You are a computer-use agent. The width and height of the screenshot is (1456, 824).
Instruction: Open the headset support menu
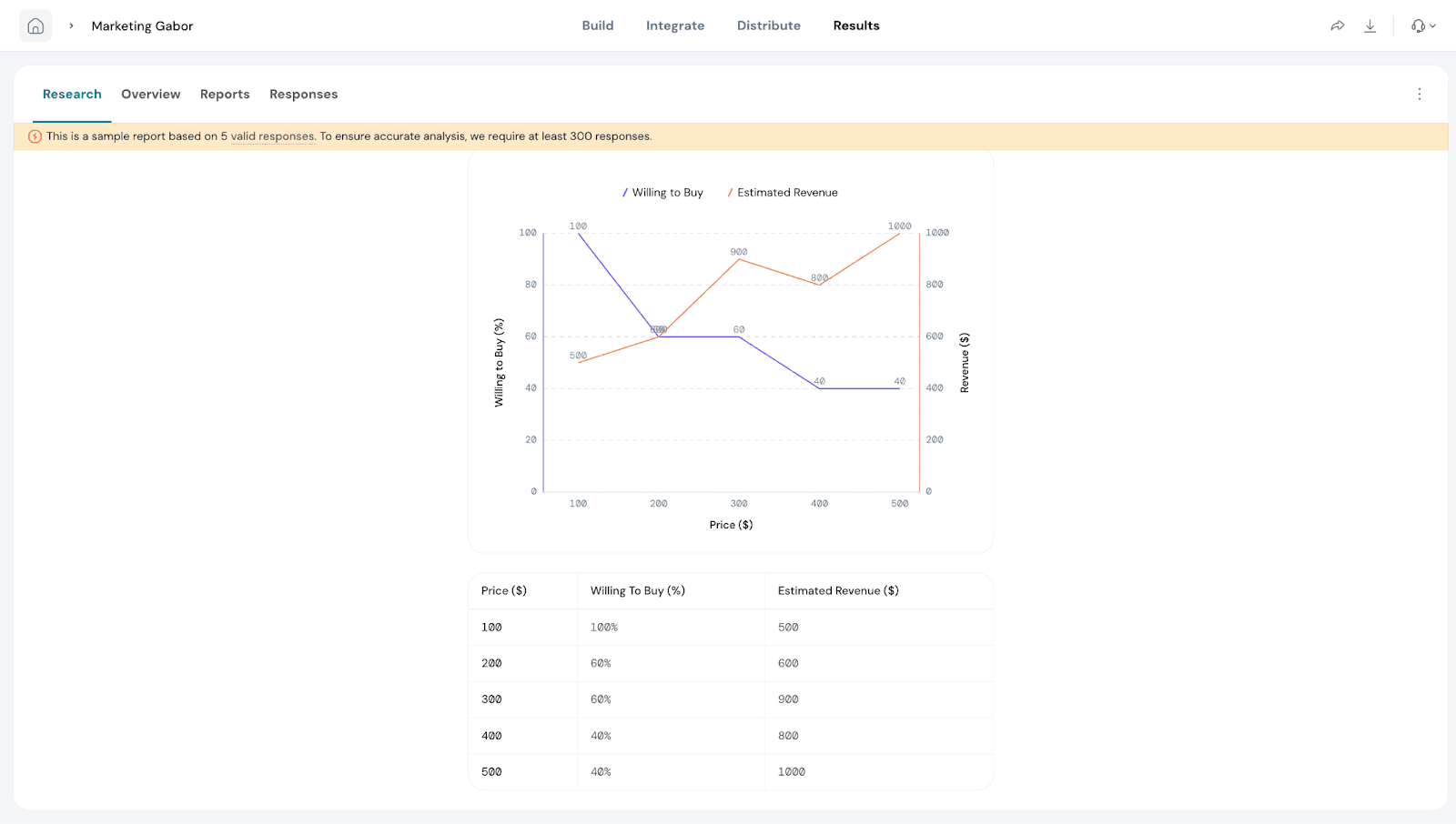[1422, 25]
